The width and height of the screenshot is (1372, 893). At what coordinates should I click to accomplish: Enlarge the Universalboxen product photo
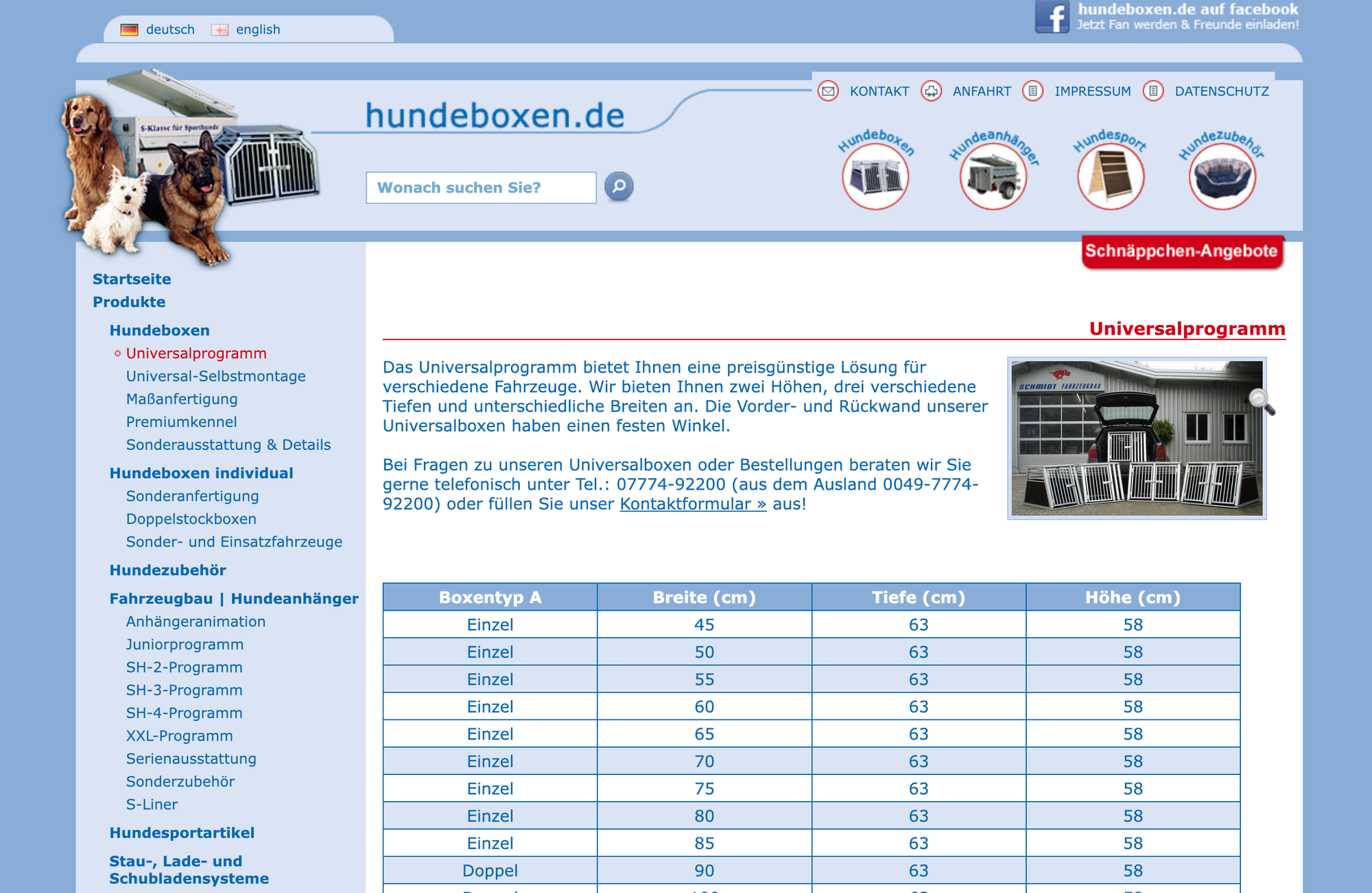[x=1137, y=438]
